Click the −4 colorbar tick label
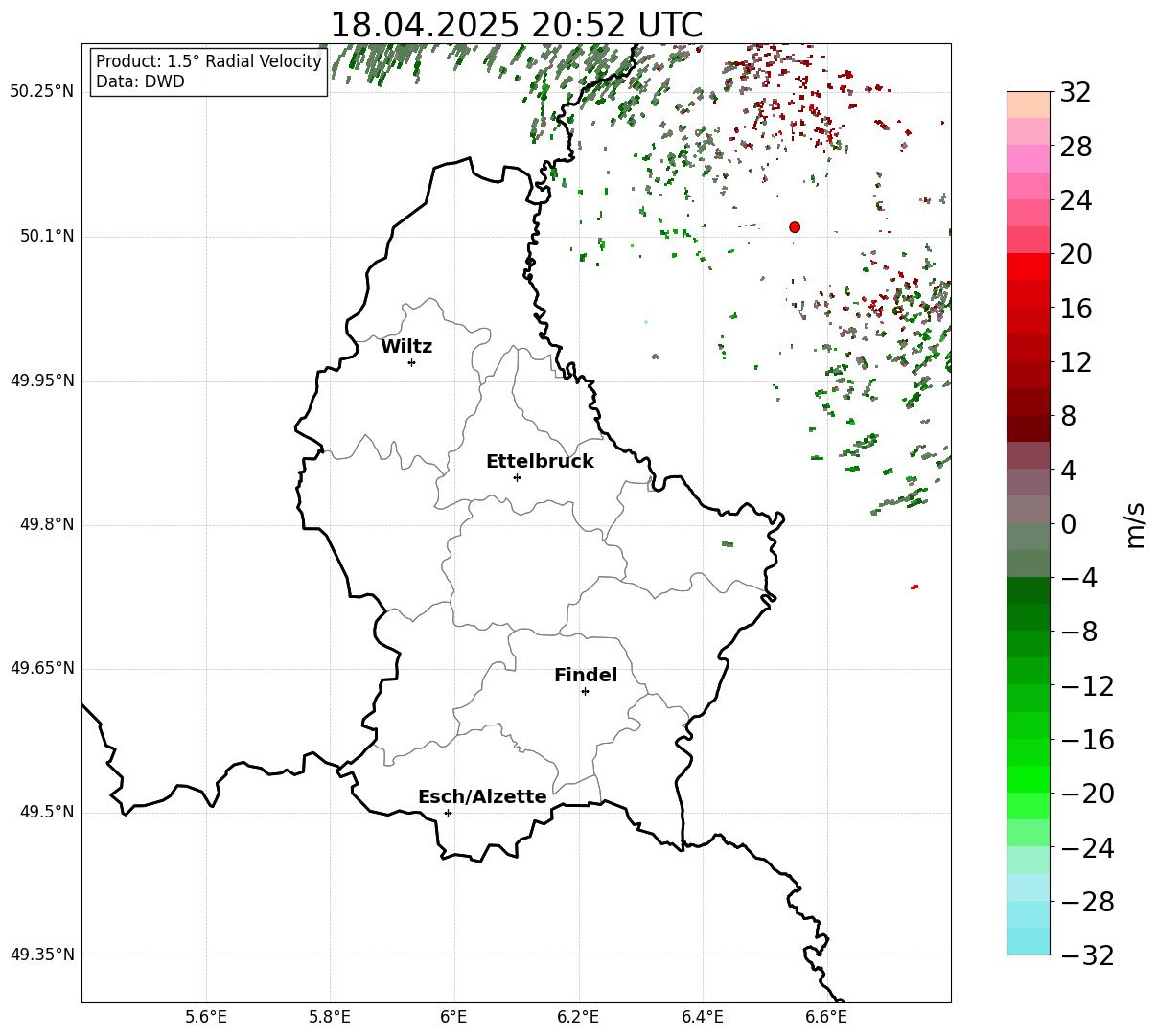Image resolution: width=1157 pixels, height=1036 pixels. pos(1078,578)
